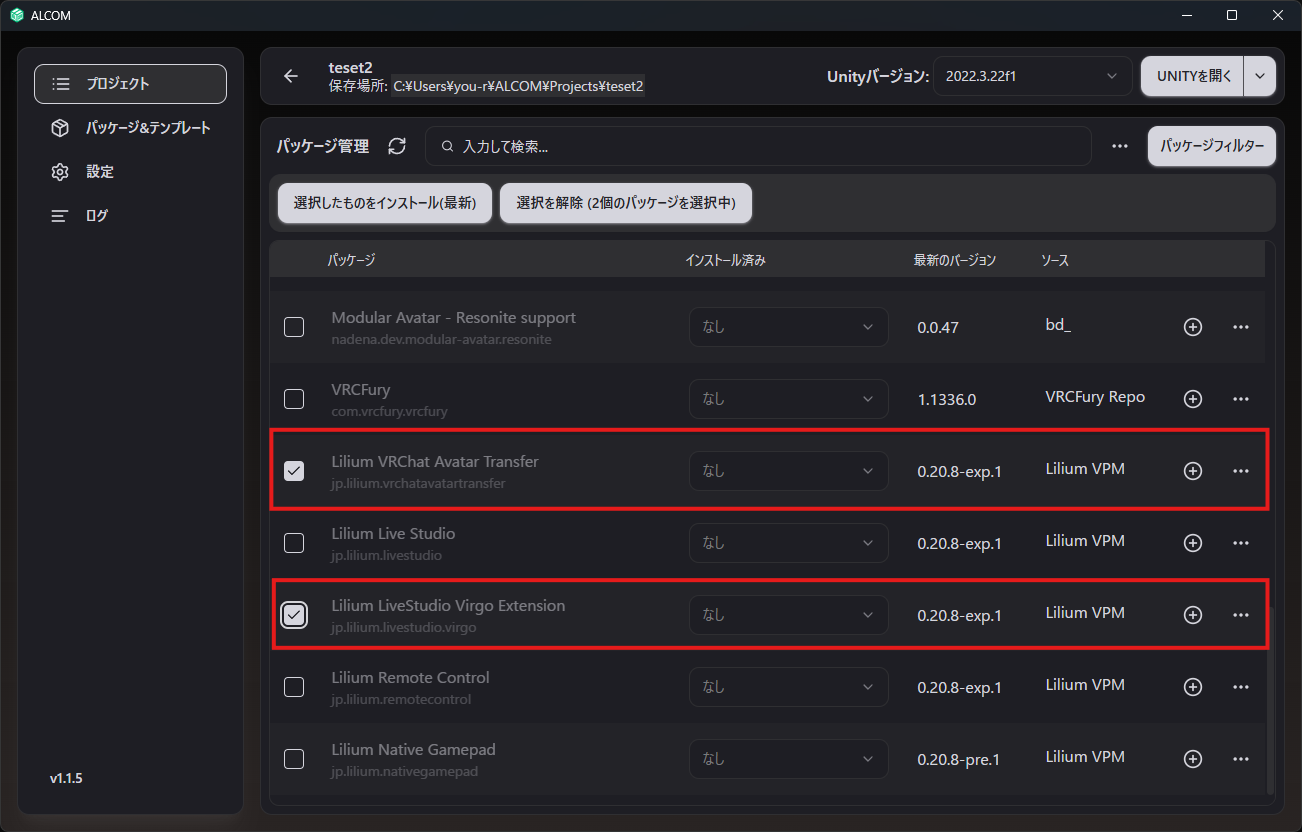Click the plus icon for Lilium Remote Control
The height and width of the screenshot is (832, 1302).
pos(1193,687)
